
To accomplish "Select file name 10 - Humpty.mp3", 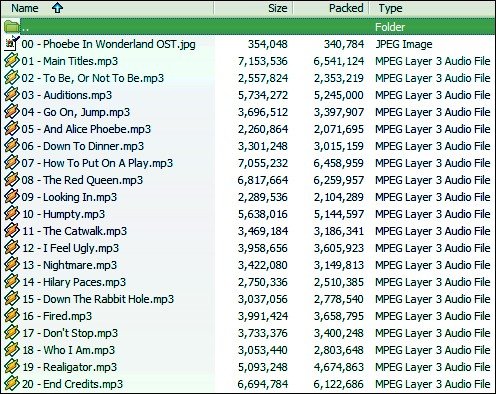I will click(x=63, y=214).
